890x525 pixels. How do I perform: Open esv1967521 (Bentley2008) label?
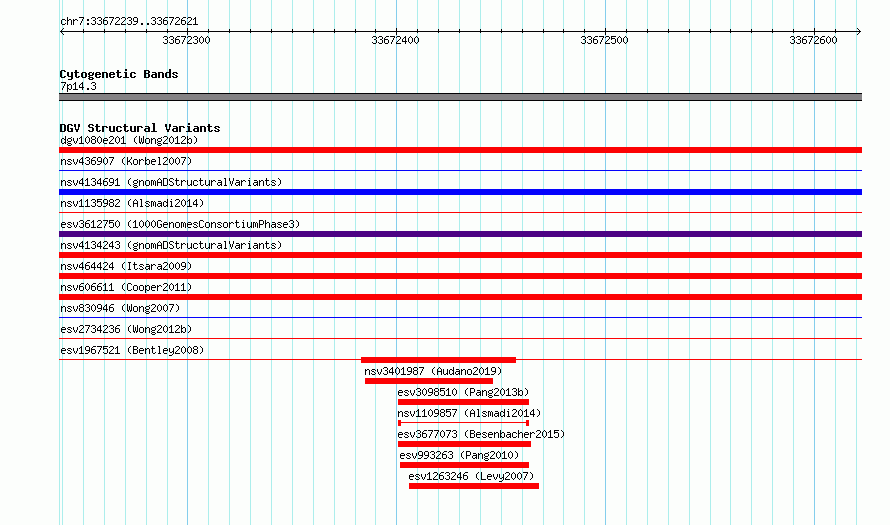click(x=132, y=350)
